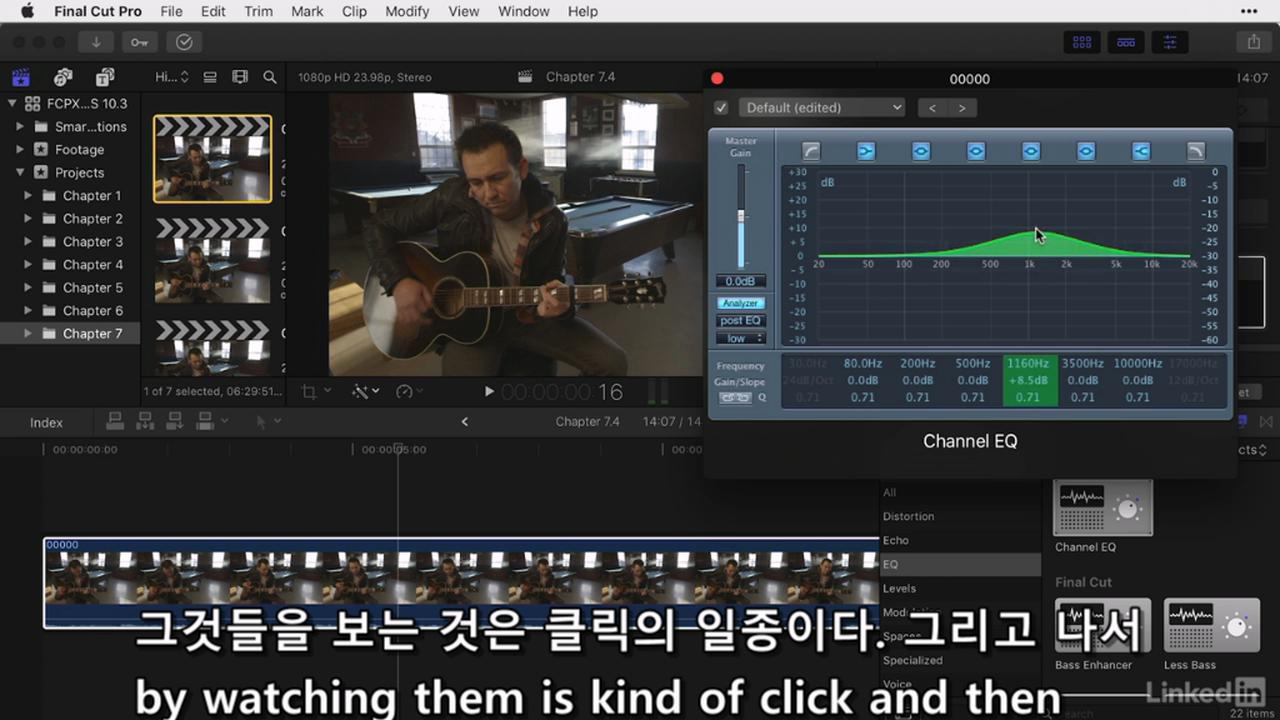The width and height of the screenshot is (1280, 720).
Task: Open clip appearance filmstrip icon
Action: pyautogui.click(x=240, y=77)
